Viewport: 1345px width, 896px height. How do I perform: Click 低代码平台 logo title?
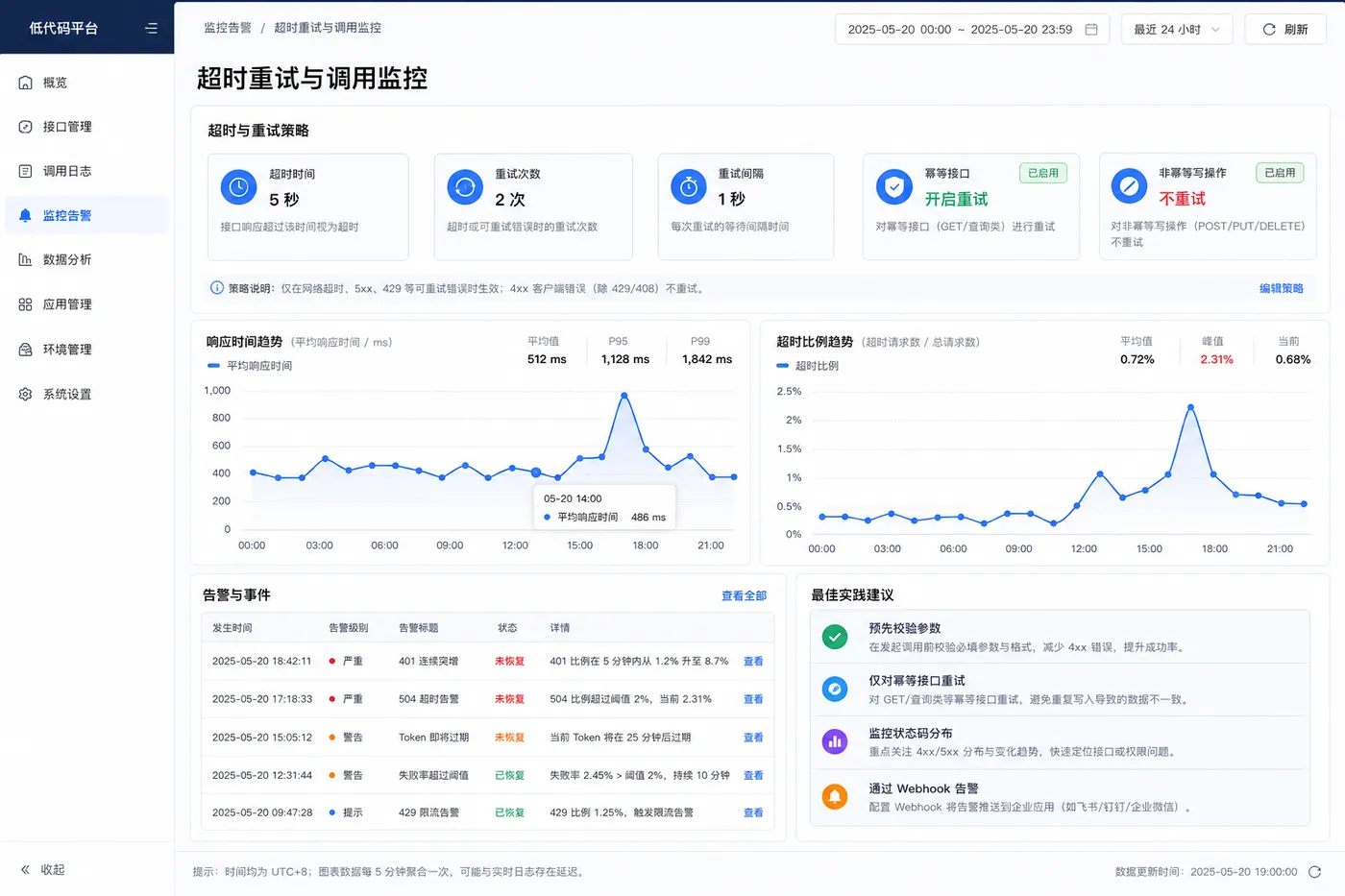pyautogui.click(x=63, y=28)
